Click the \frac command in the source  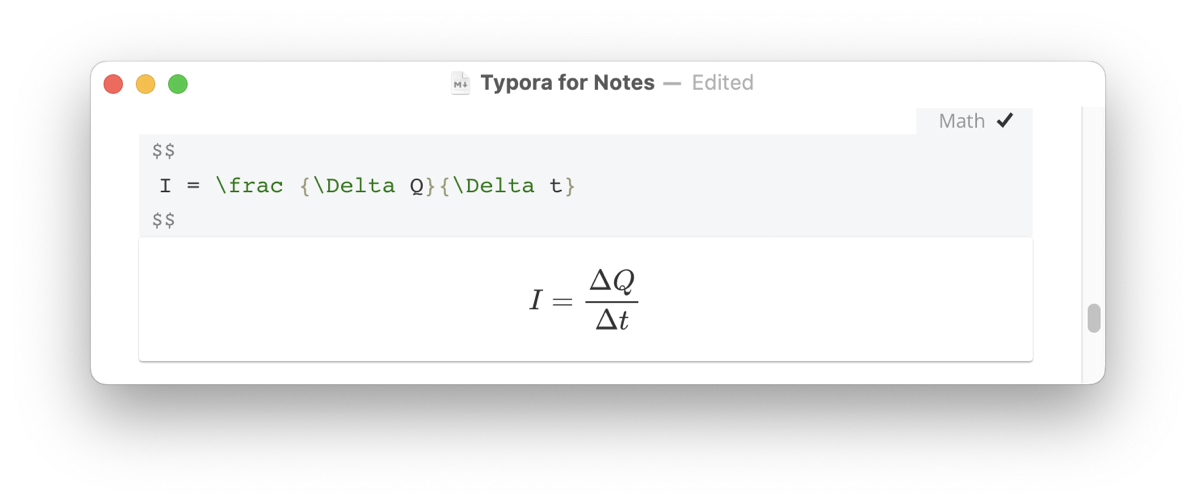pyautogui.click(x=249, y=186)
